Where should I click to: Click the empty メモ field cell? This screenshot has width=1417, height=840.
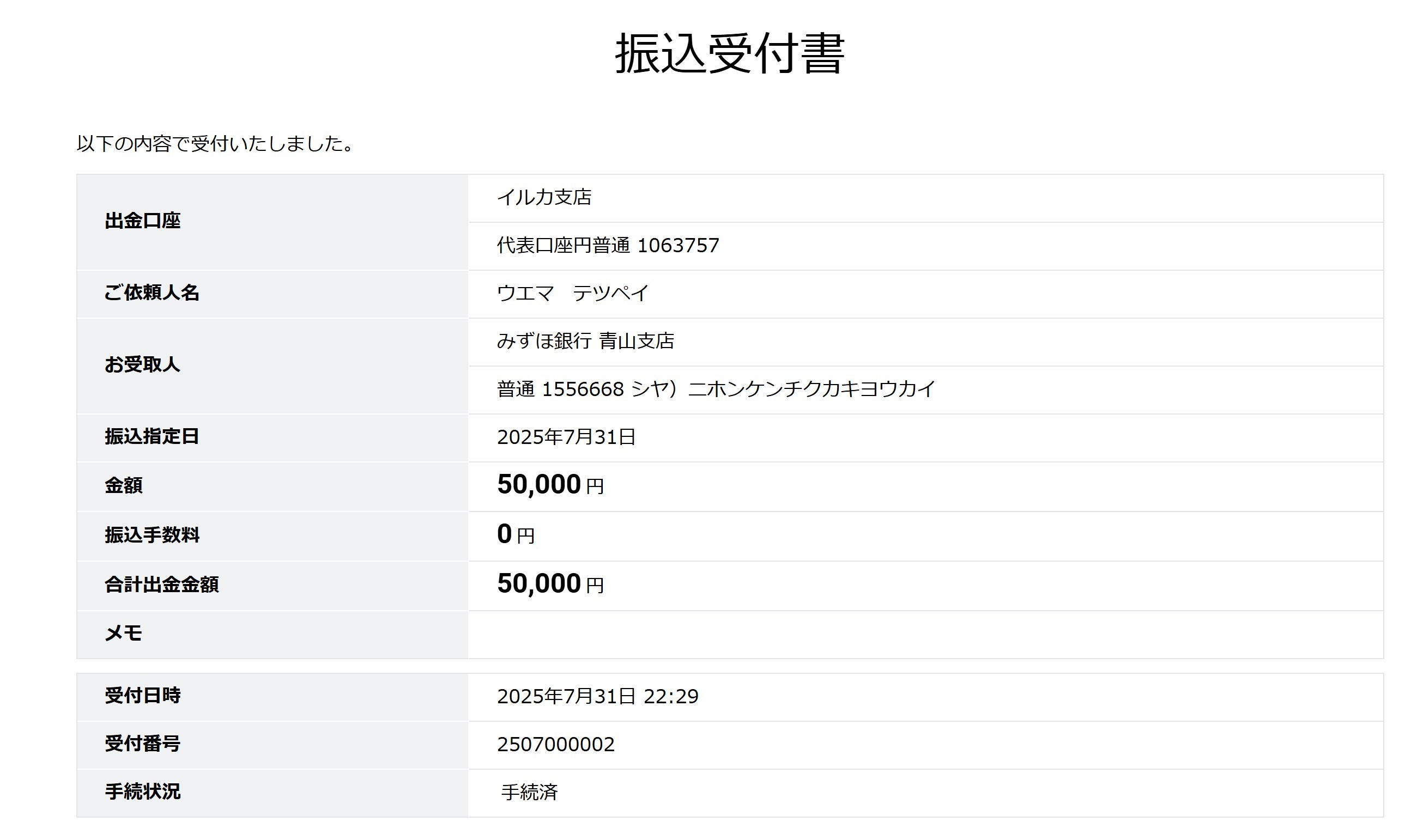(925, 635)
